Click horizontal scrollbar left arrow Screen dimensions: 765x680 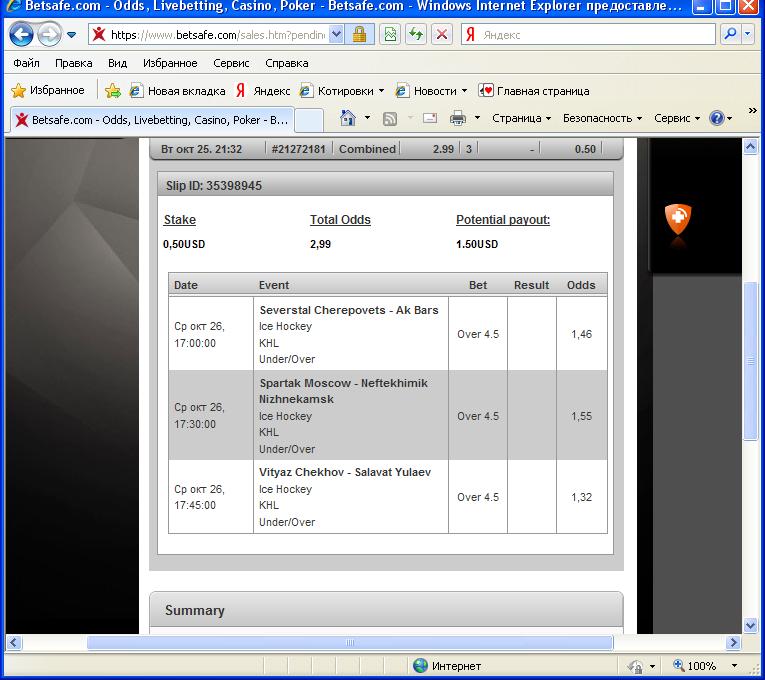click(14, 642)
